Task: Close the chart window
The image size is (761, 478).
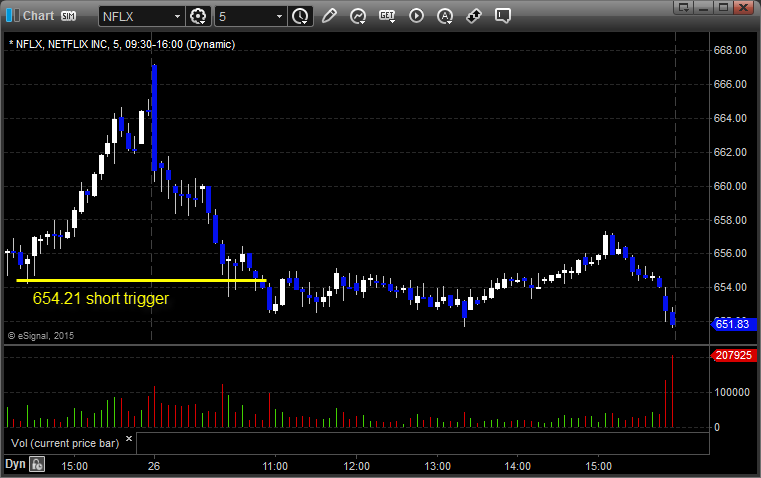Action: (744, 7)
